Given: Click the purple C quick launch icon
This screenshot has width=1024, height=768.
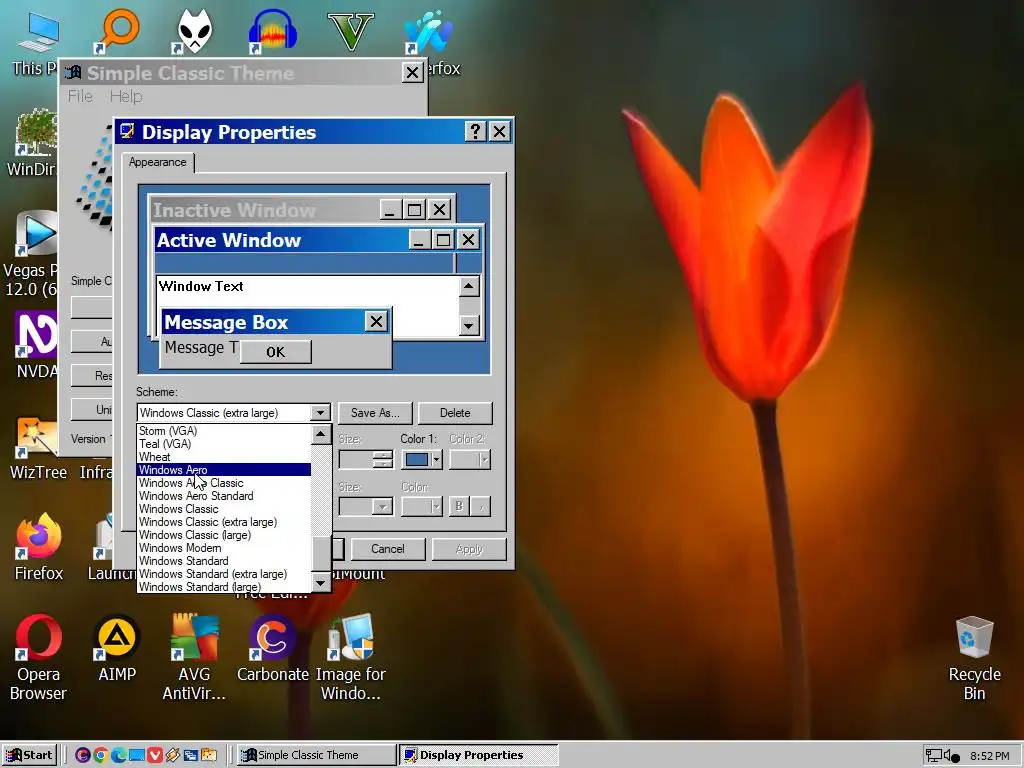Looking at the screenshot, I should click(x=82, y=756).
